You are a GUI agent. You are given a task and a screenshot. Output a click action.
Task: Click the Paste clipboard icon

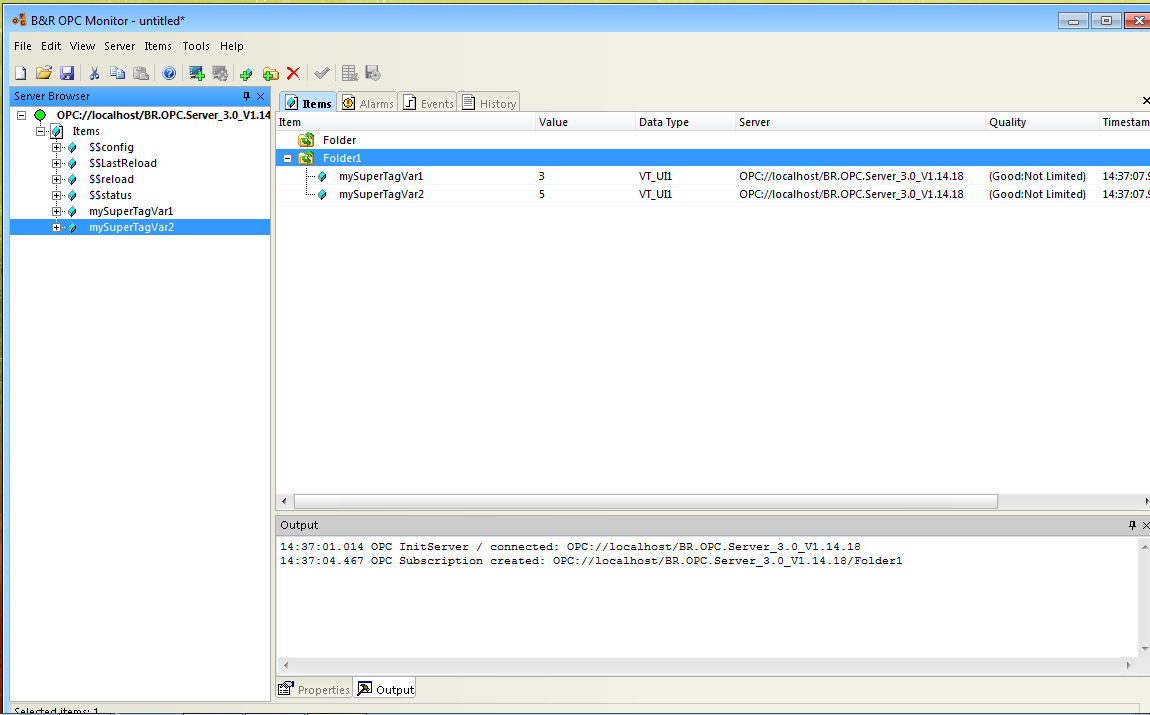[x=141, y=73]
